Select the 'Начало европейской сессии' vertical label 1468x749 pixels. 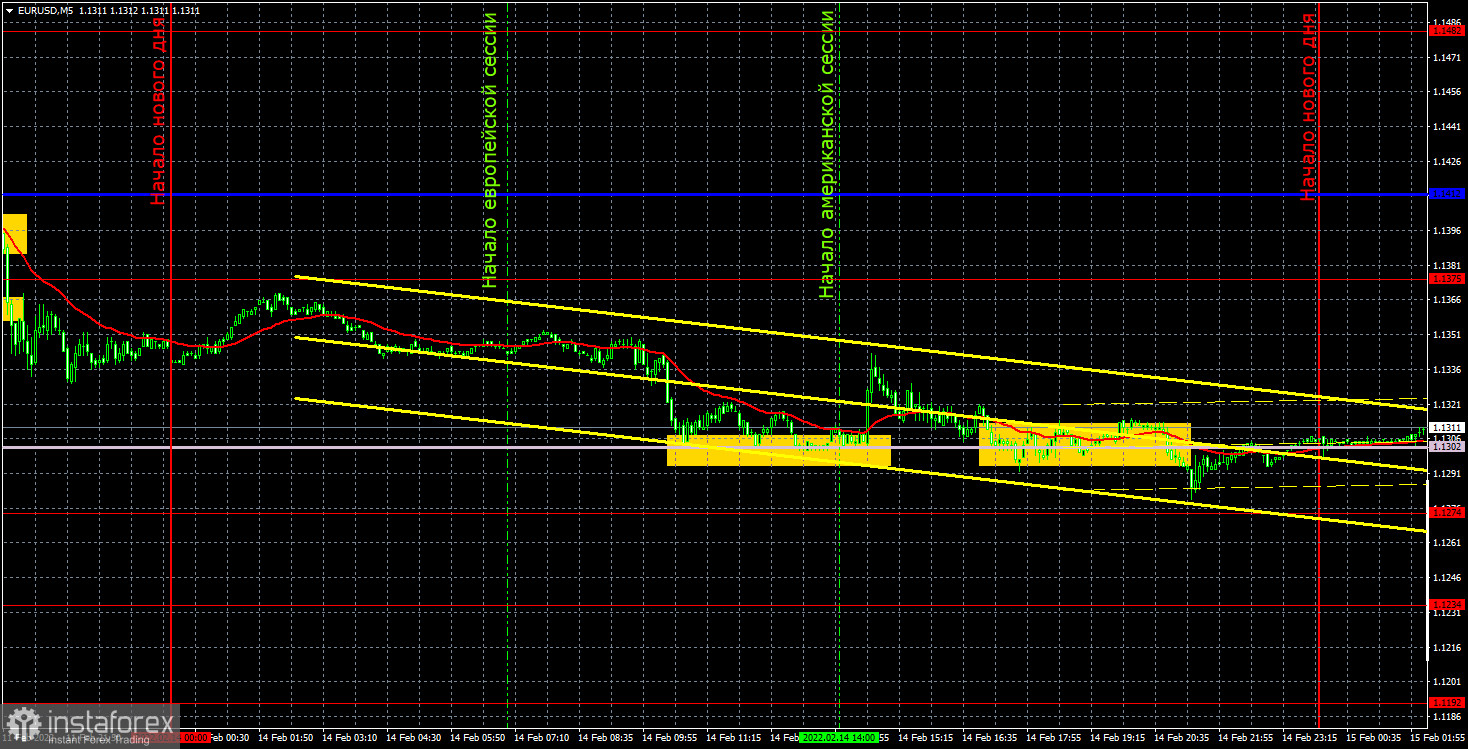[490, 150]
